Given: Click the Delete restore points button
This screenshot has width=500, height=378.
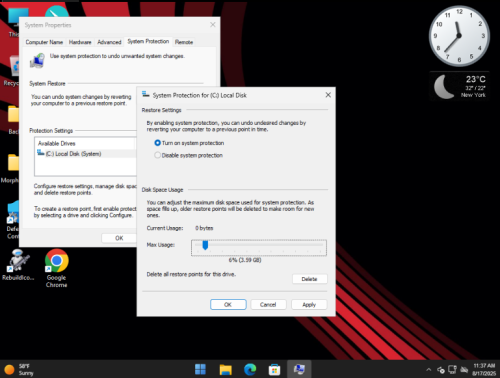Looking at the screenshot, I should (309, 279).
